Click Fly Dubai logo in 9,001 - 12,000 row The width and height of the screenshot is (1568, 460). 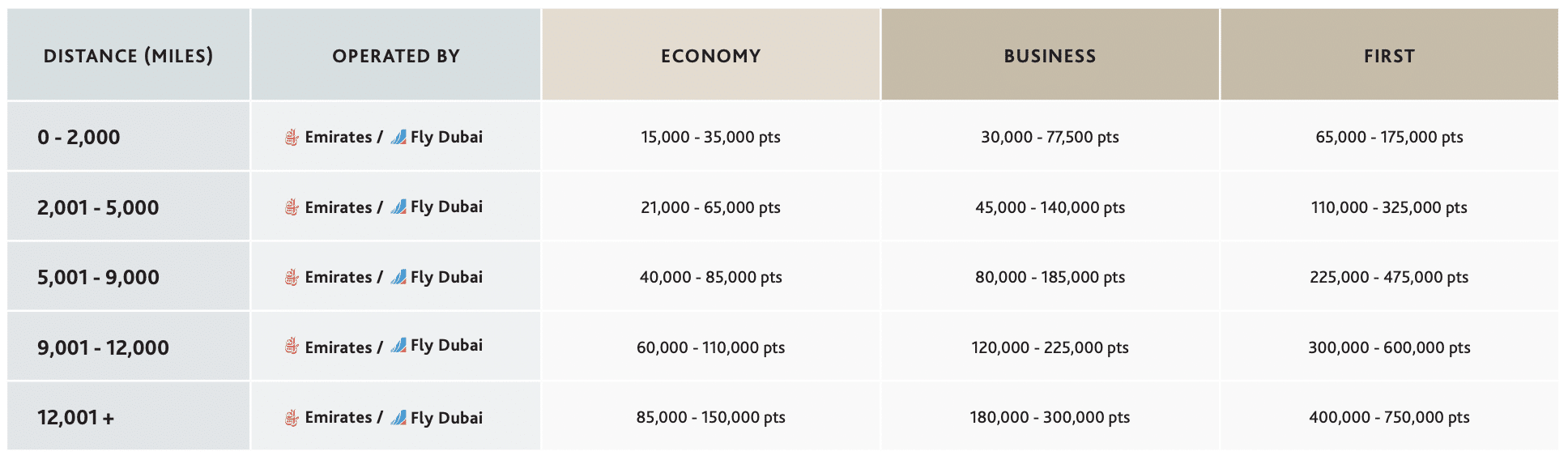click(398, 346)
